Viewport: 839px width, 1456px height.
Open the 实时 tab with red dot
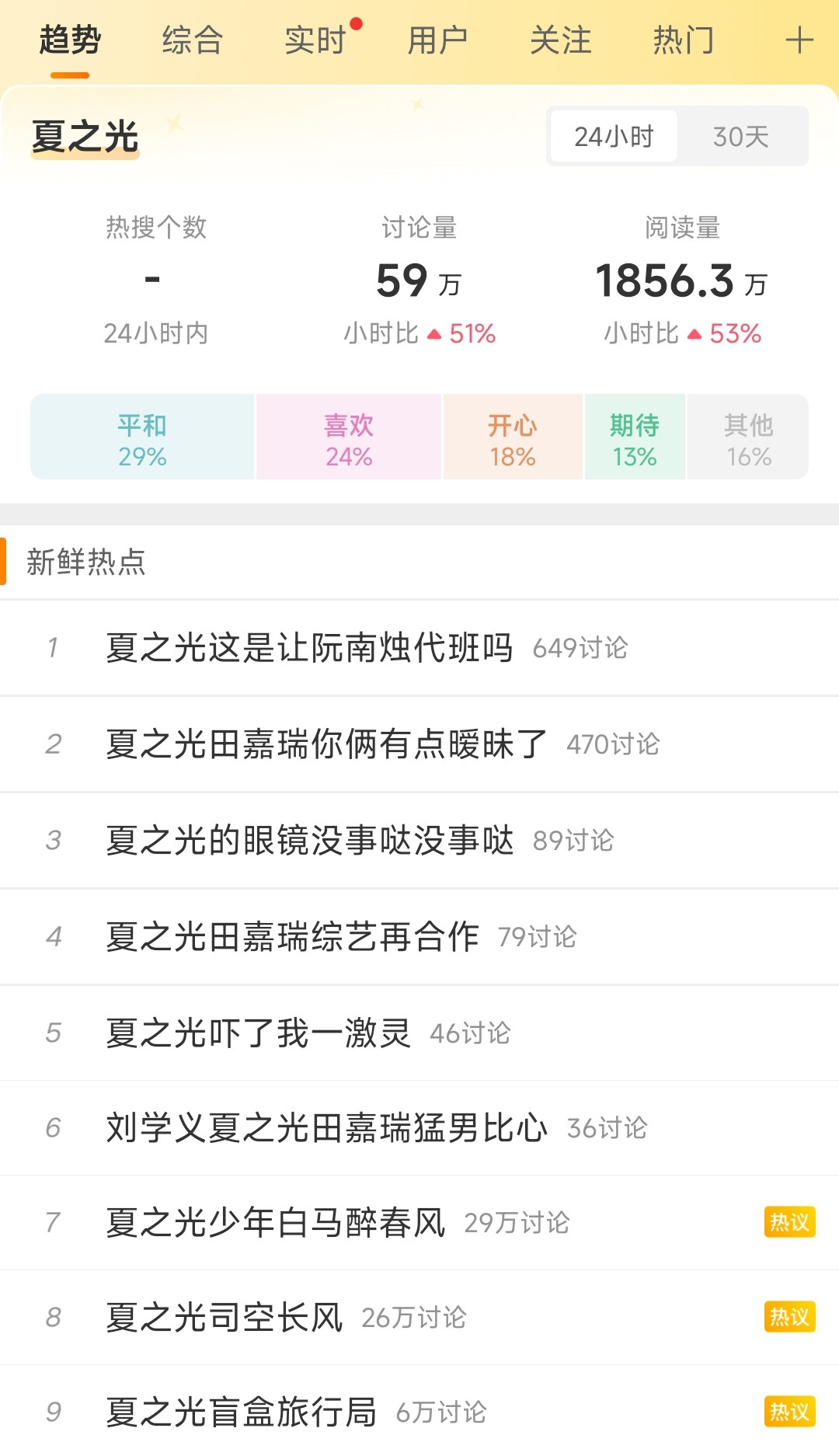point(315,40)
